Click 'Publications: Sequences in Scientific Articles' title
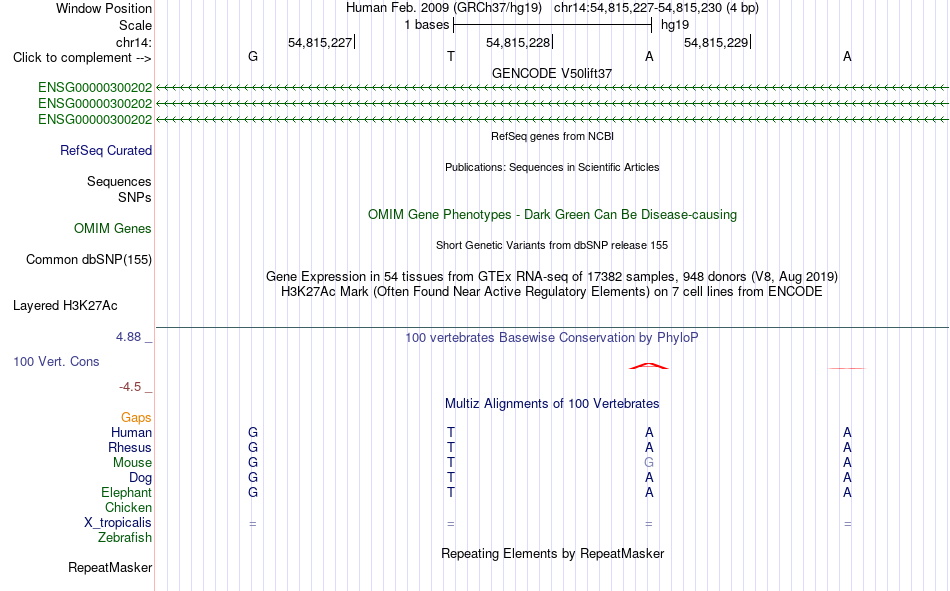Image resolution: width=950 pixels, height=591 pixels. pyautogui.click(x=552, y=167)
